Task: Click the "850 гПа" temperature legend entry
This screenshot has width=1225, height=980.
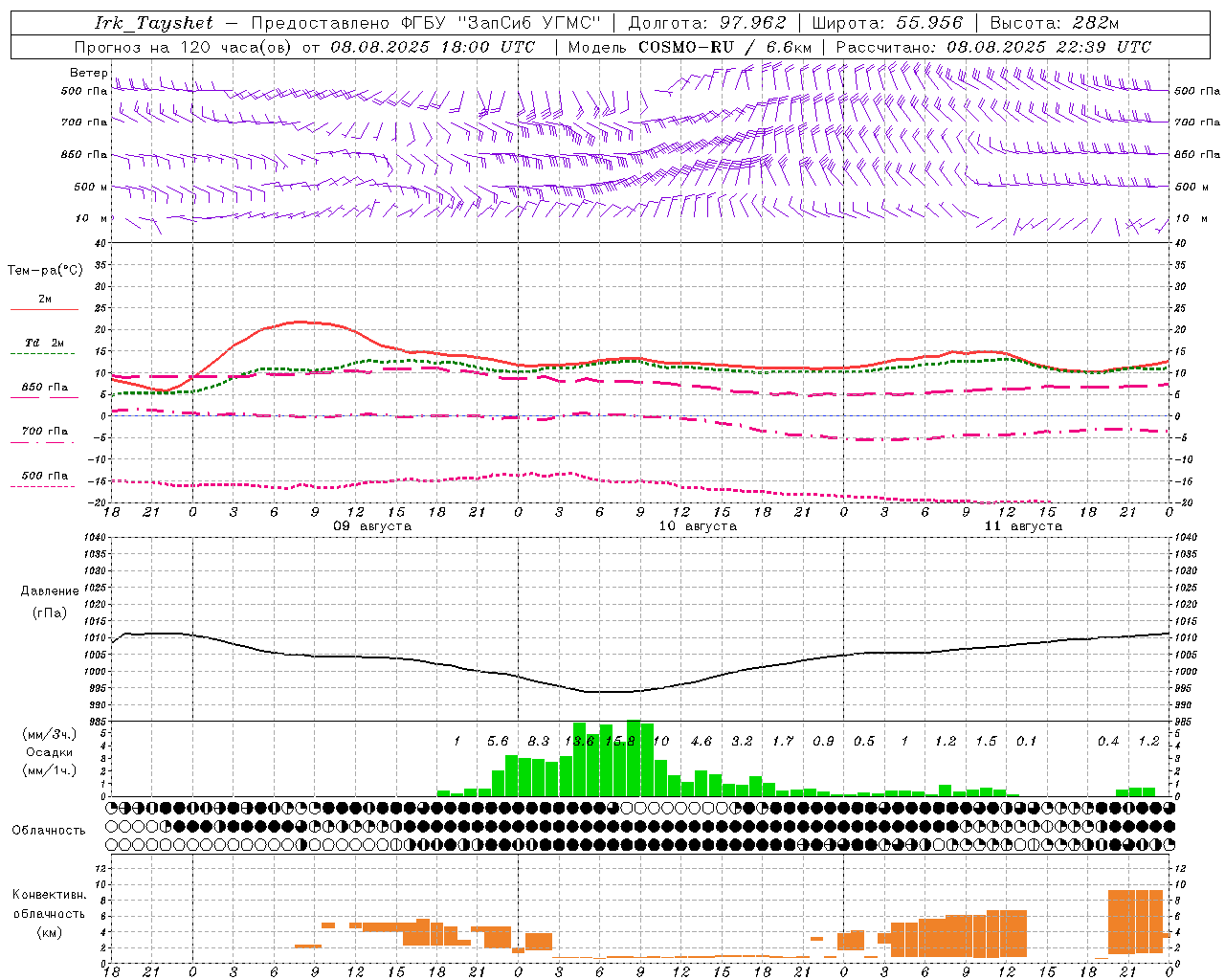Action: click(45, 388)
